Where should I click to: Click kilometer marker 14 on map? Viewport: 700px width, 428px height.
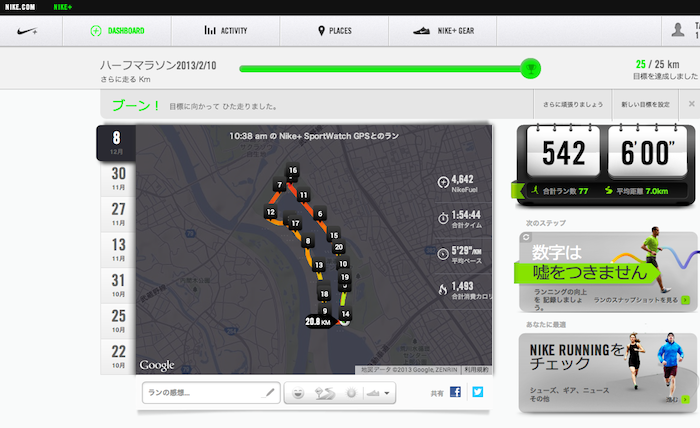tap(346, 314)
